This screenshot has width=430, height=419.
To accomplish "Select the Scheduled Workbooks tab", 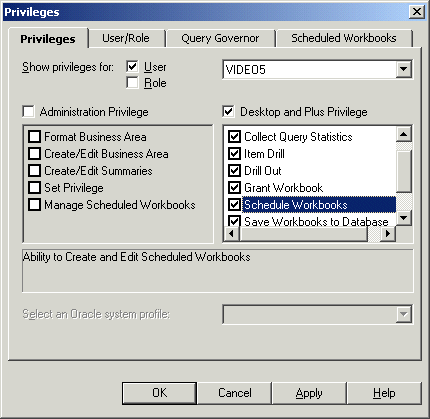I will click(x=344, y=38).
